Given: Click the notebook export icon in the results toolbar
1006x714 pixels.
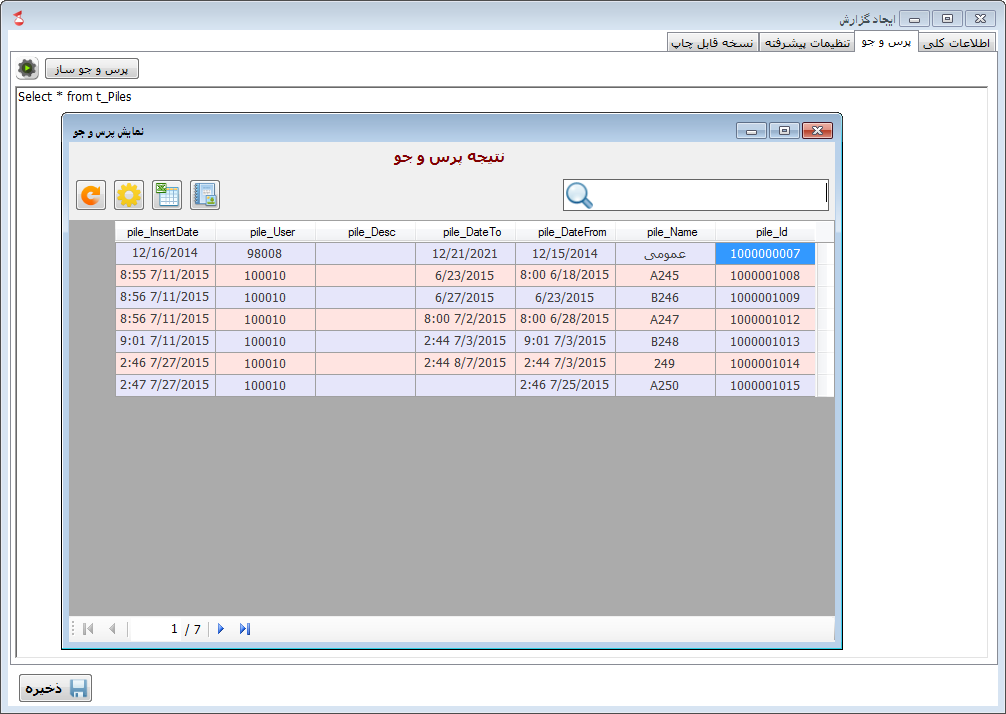Looking at the screenshot, I should point(205,195).
